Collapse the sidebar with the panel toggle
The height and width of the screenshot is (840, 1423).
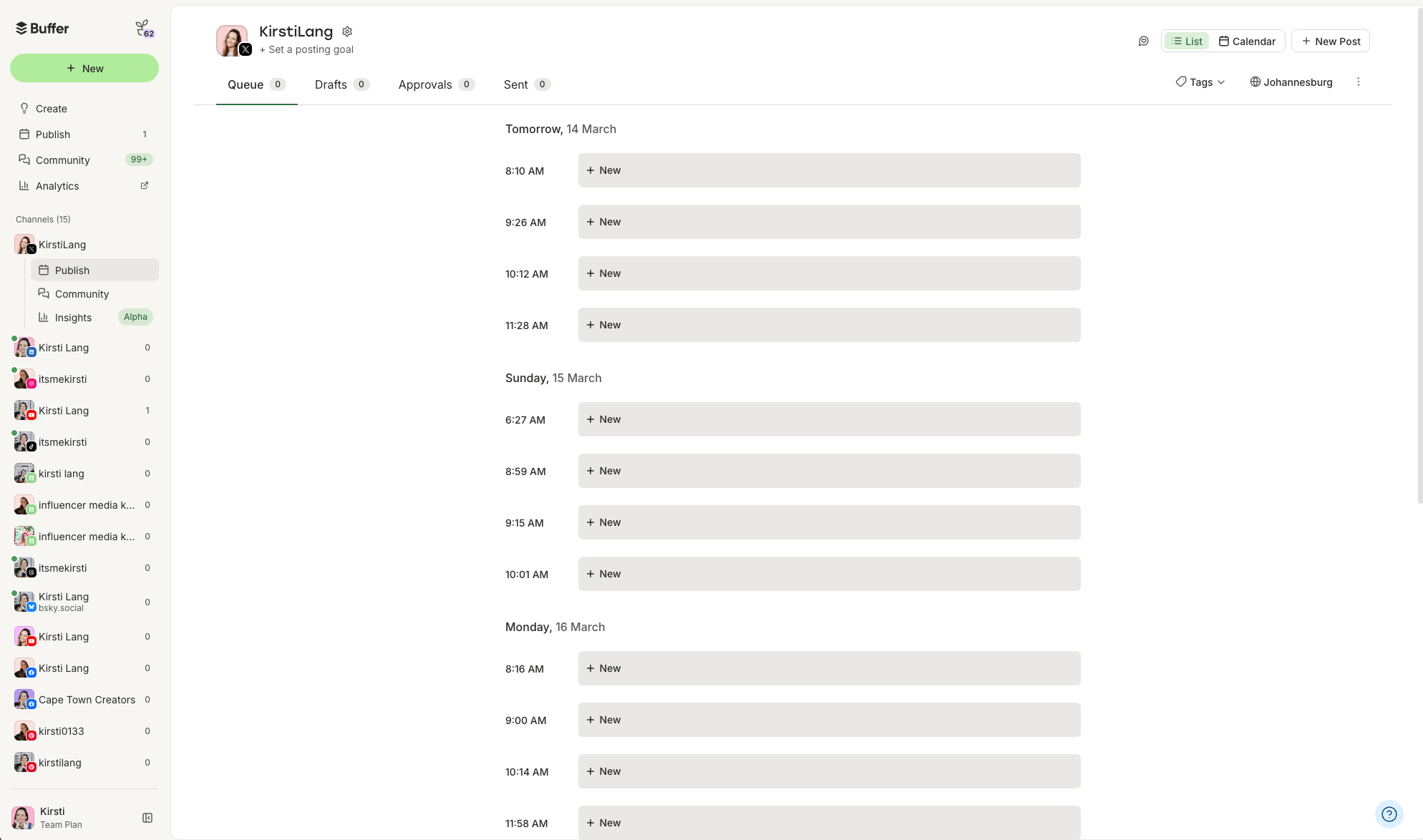(147, 817)
